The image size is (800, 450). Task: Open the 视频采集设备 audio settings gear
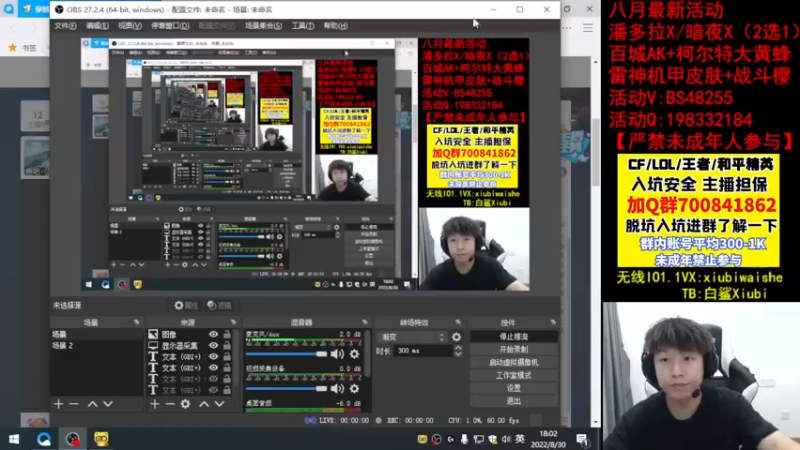354,389
